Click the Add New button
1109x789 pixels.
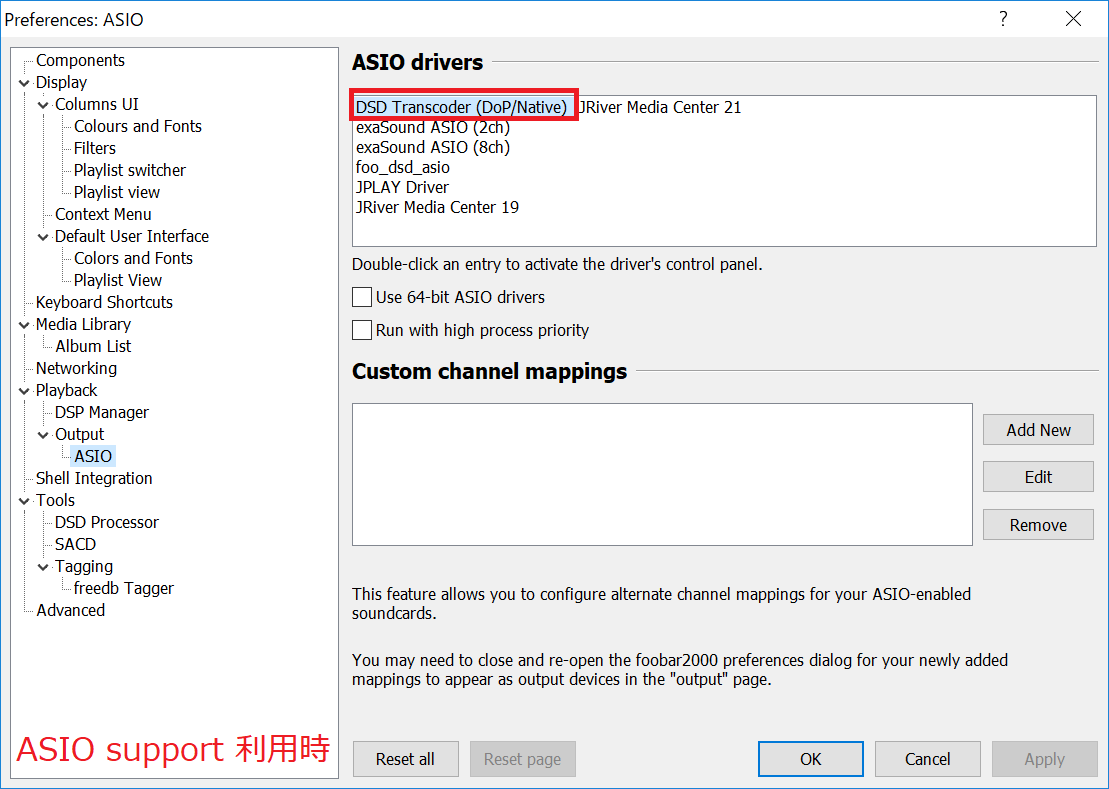[1038, 430]
